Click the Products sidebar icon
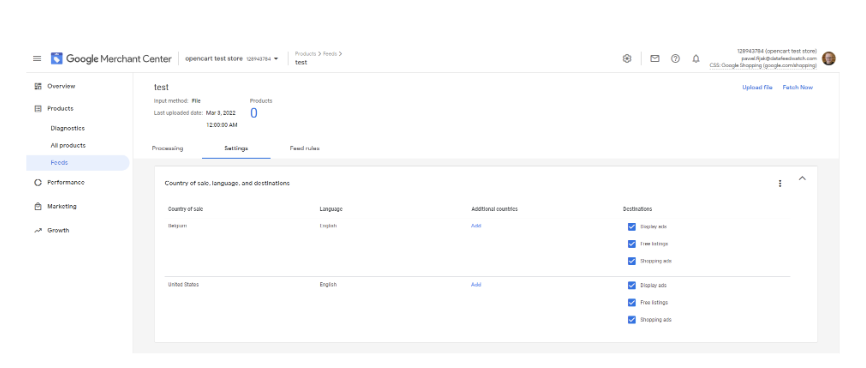The height and width of the screenshot is (368, 866). click(38, 109)
